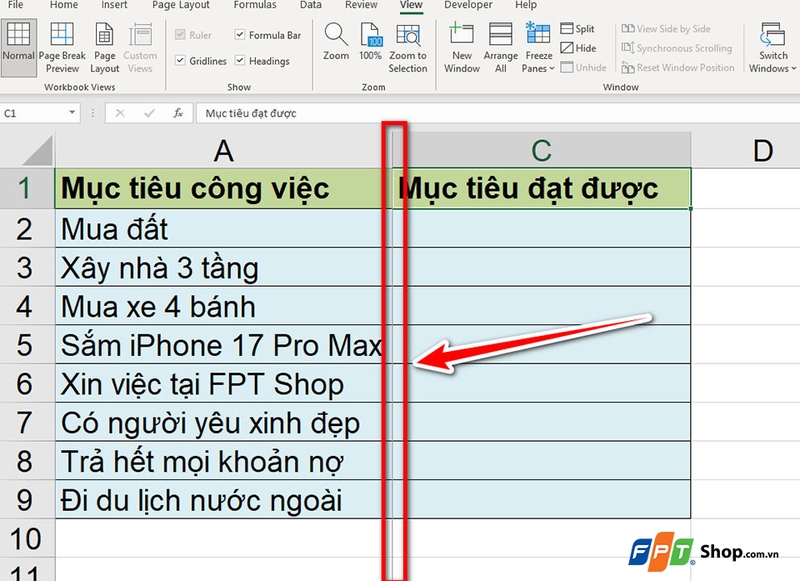This screenshot has height=581, width=800.
Task: Open Page Break Preview
Action: pos(63,47)
